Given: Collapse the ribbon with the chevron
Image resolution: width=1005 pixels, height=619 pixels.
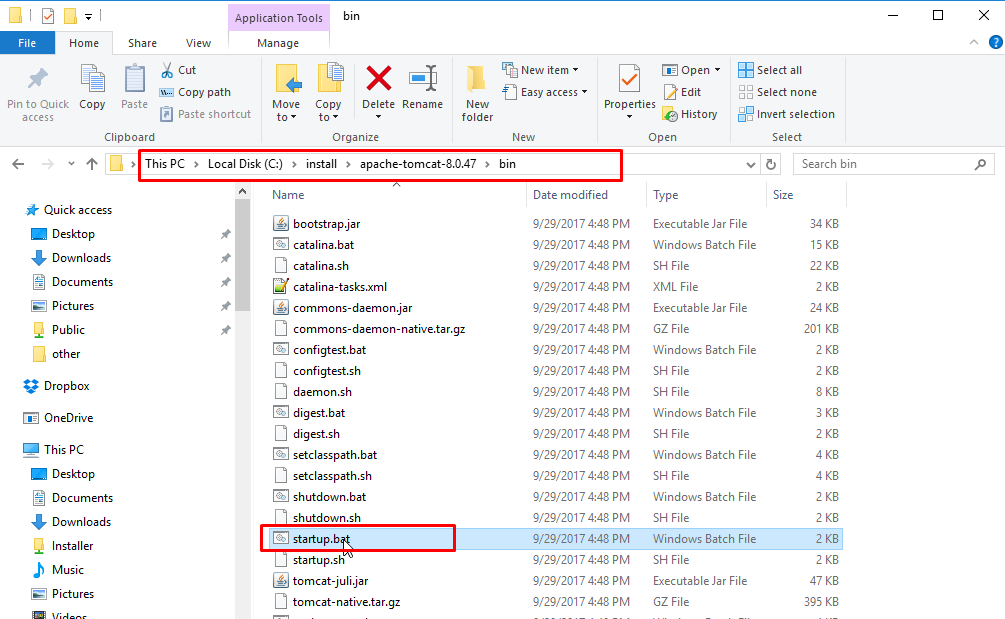Looking at the screenshot, I should point(974,42).
